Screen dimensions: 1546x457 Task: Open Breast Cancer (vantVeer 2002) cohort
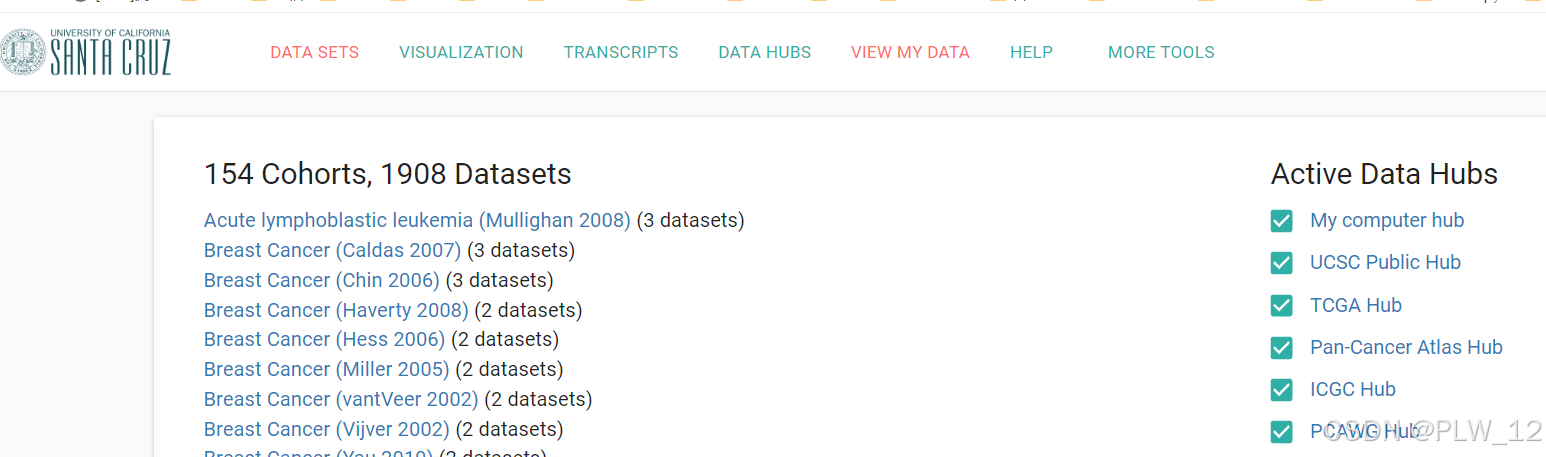point(341,399)
